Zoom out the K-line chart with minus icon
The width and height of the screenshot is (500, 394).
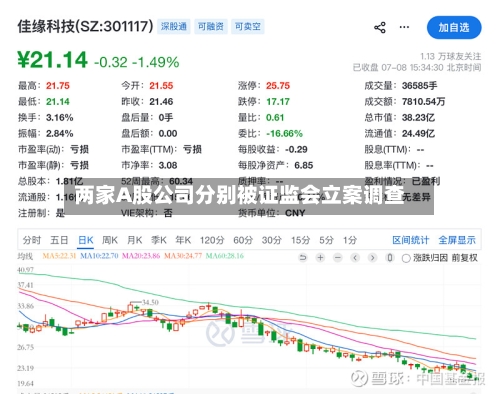click(338, 258)
